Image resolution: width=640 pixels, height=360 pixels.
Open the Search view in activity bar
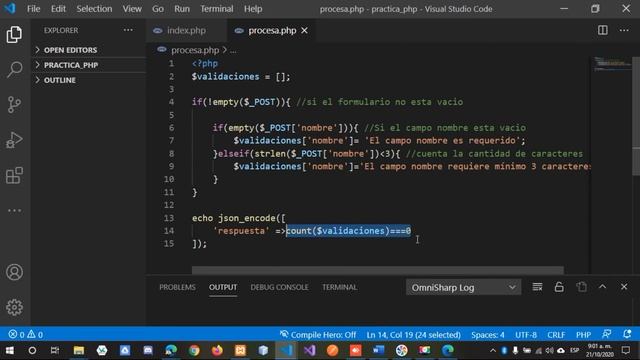tap(14, 69)
